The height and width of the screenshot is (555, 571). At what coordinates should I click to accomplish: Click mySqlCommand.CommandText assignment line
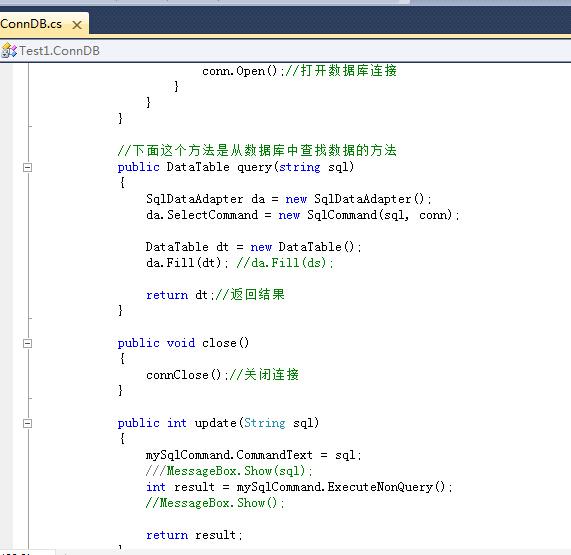point(253,455)
